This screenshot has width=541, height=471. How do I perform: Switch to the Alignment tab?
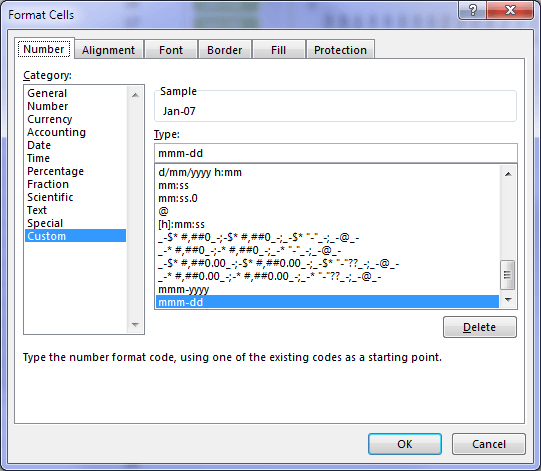[x=108, y=50]
